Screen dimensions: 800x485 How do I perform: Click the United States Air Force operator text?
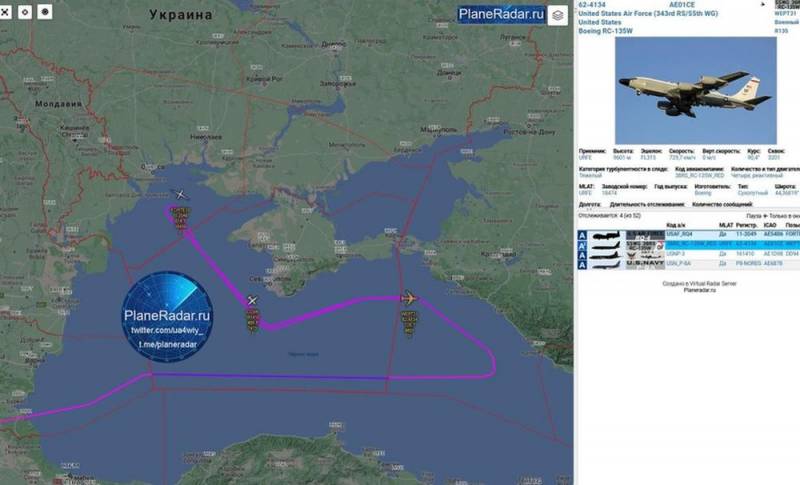click(648, 14)
